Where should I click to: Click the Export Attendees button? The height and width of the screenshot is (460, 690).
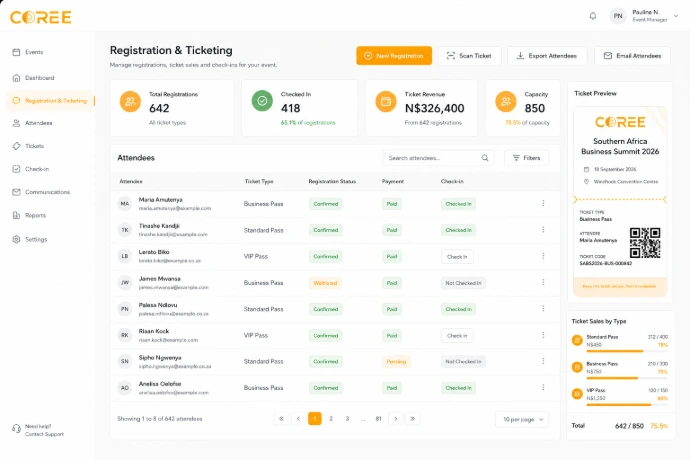coord(547,56)
